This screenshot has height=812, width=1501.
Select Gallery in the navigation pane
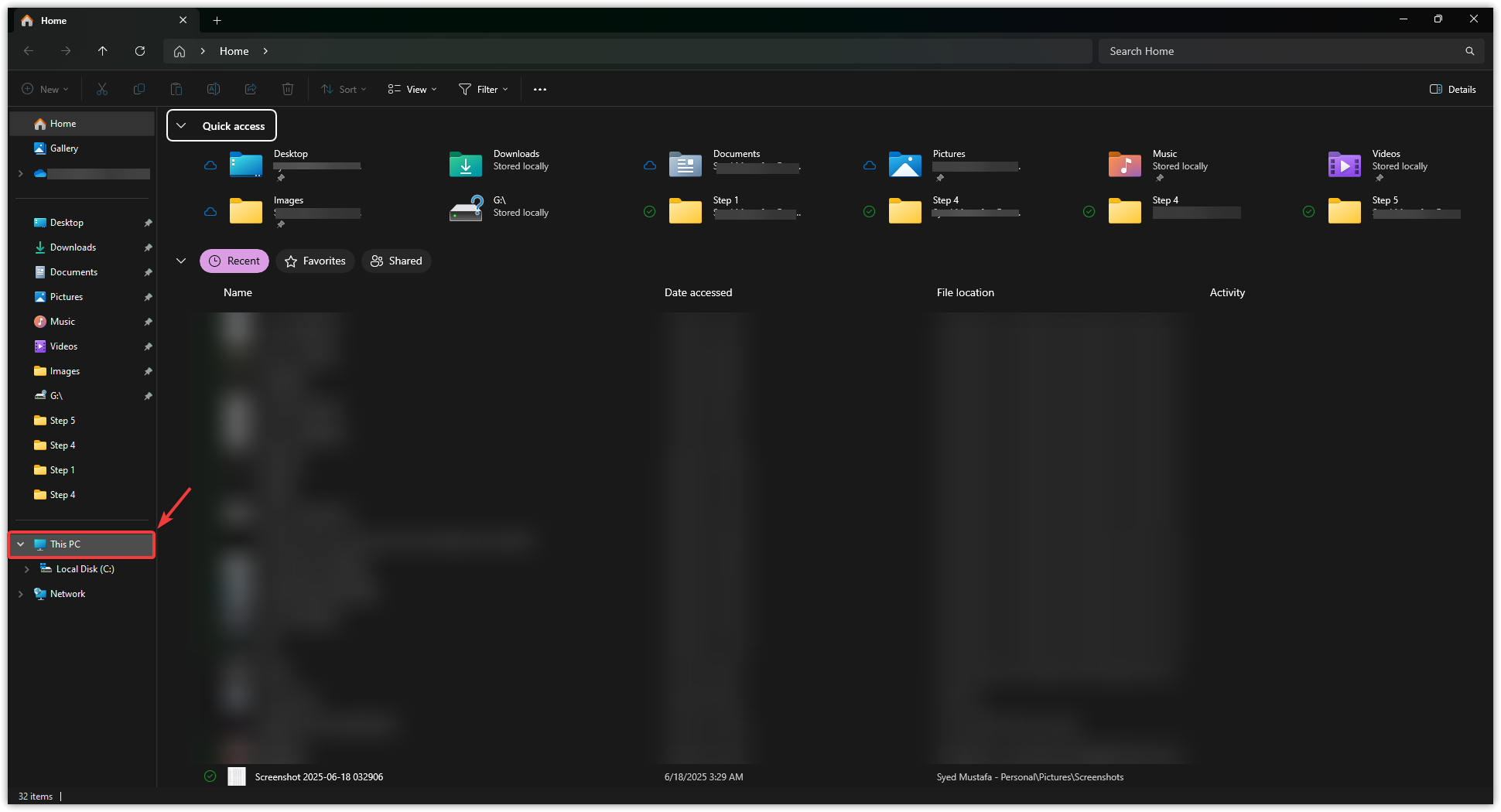(x=63, y=148)
